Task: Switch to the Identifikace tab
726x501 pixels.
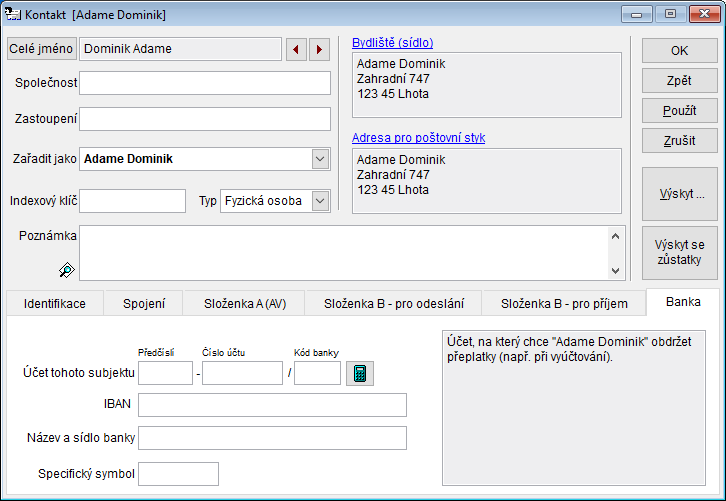Action: (x=55, y=303)
